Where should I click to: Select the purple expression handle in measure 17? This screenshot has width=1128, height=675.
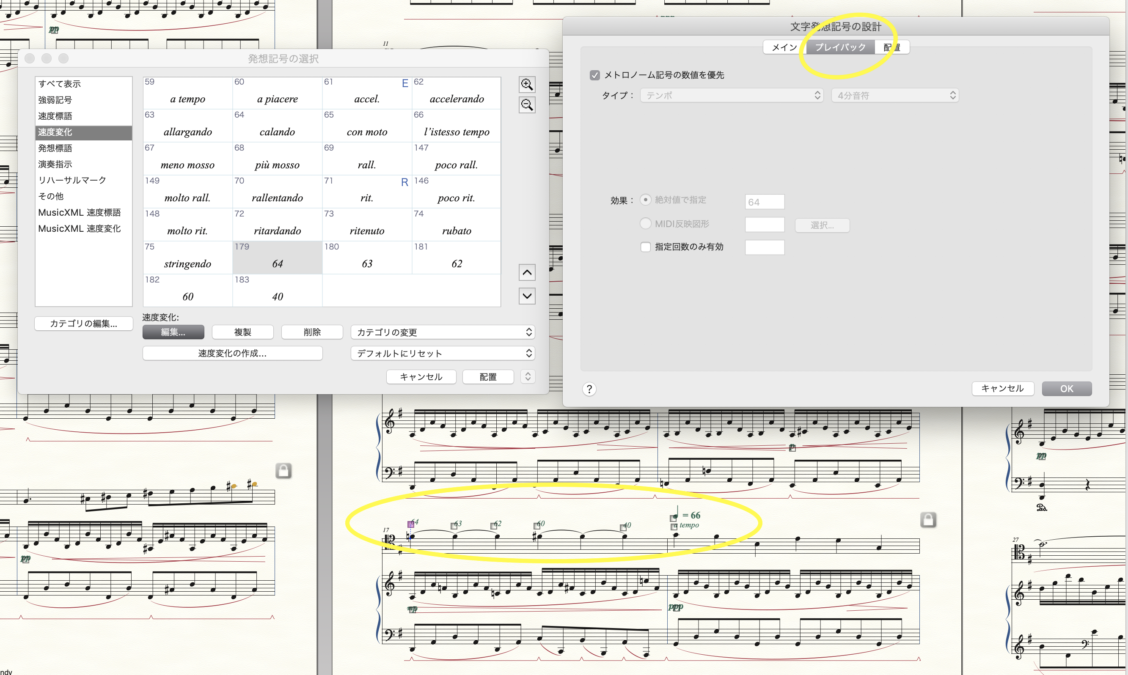(411, 525)
